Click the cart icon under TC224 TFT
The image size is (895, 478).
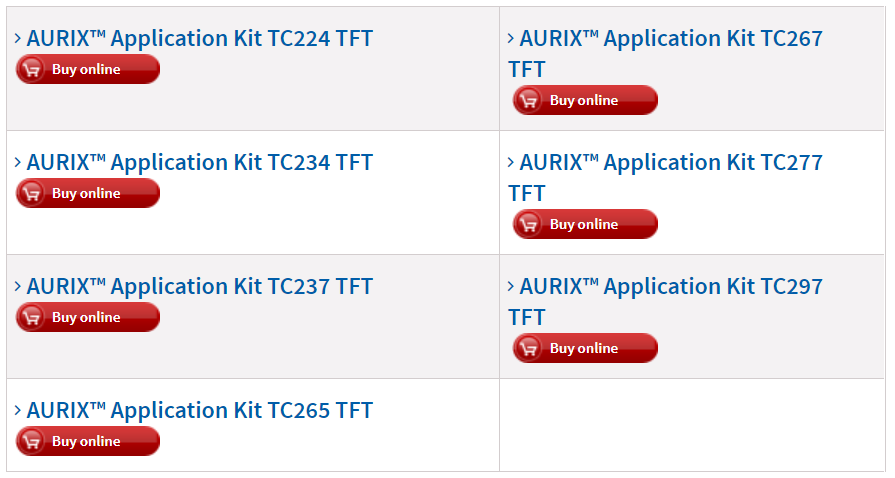tap(32, 70)
